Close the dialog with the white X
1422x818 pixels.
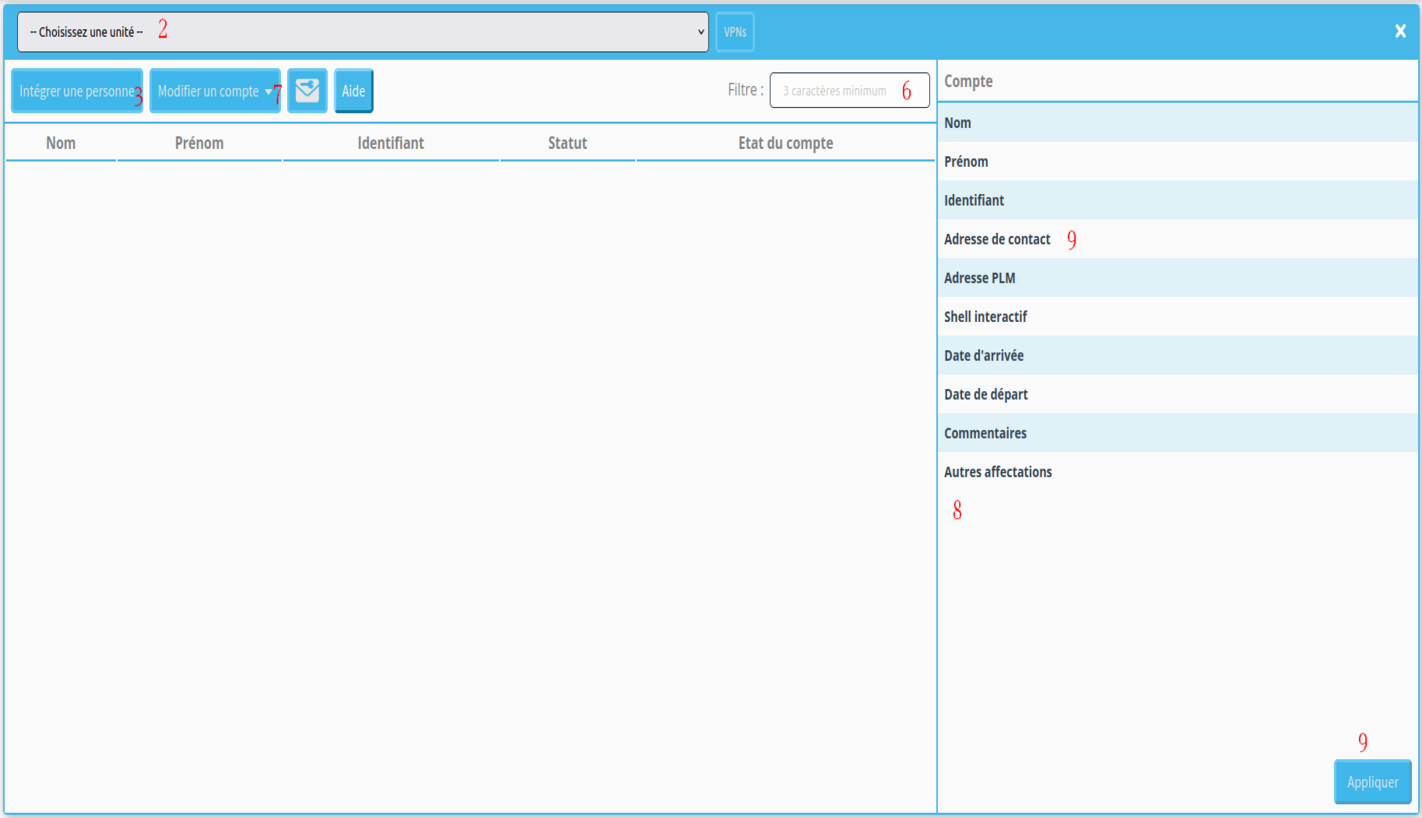1400,32
